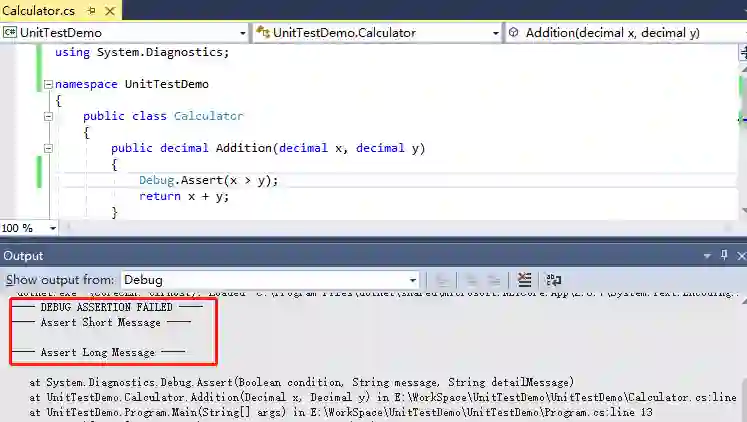
Task: Click the System.Diagnostics.Debug.Assert stack trace line
Action: click(x=302, y=382)
